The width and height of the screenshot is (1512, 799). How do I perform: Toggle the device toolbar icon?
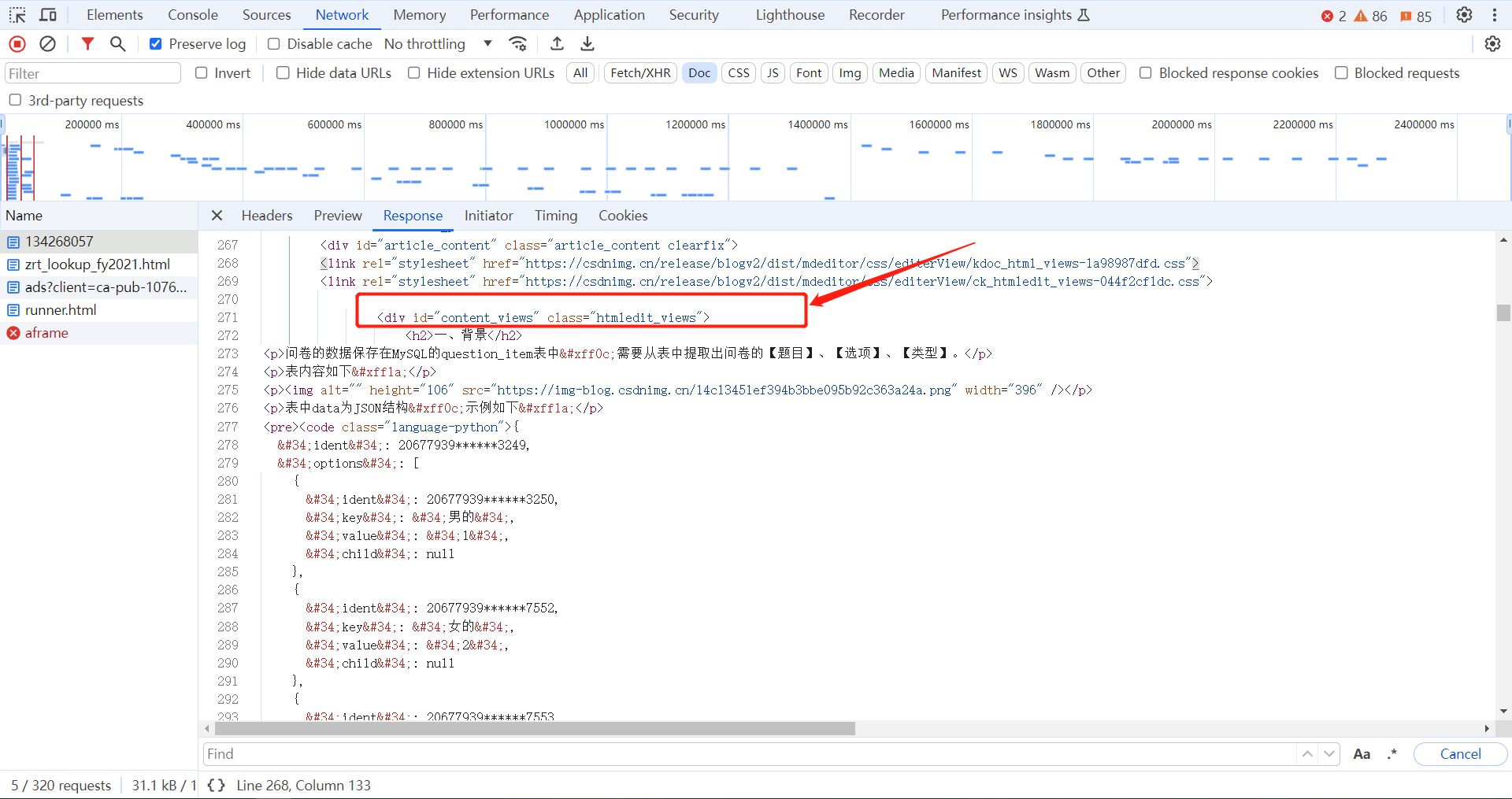pyautogui.click(x=48, y=15)
